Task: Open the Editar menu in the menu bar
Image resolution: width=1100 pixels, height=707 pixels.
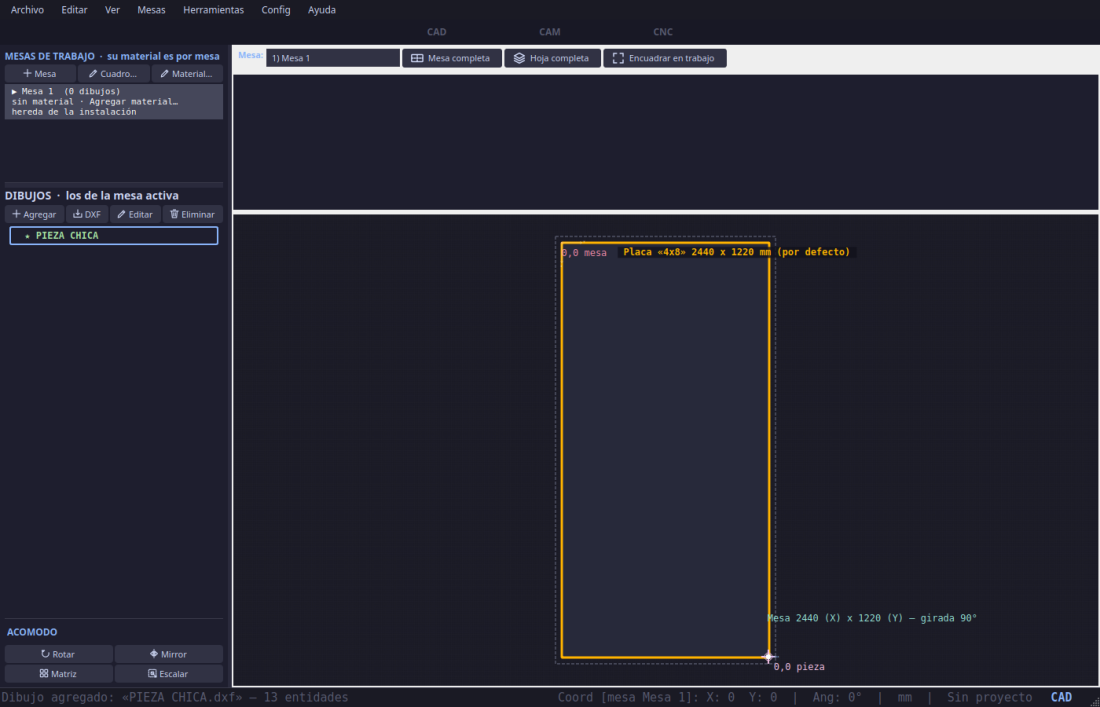Action: coord(74,10)
